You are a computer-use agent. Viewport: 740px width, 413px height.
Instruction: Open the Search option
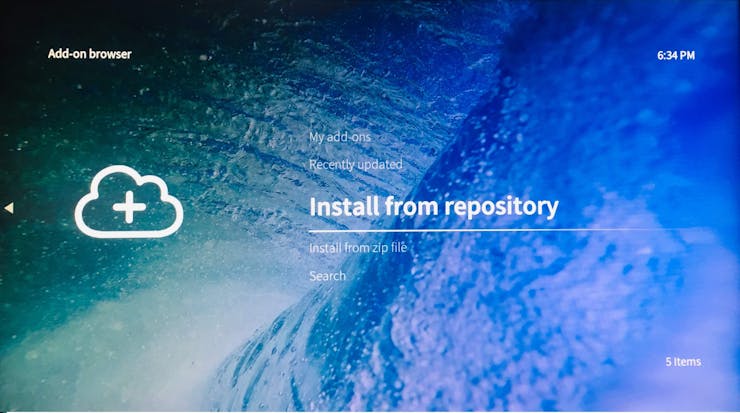pos(328,276)
